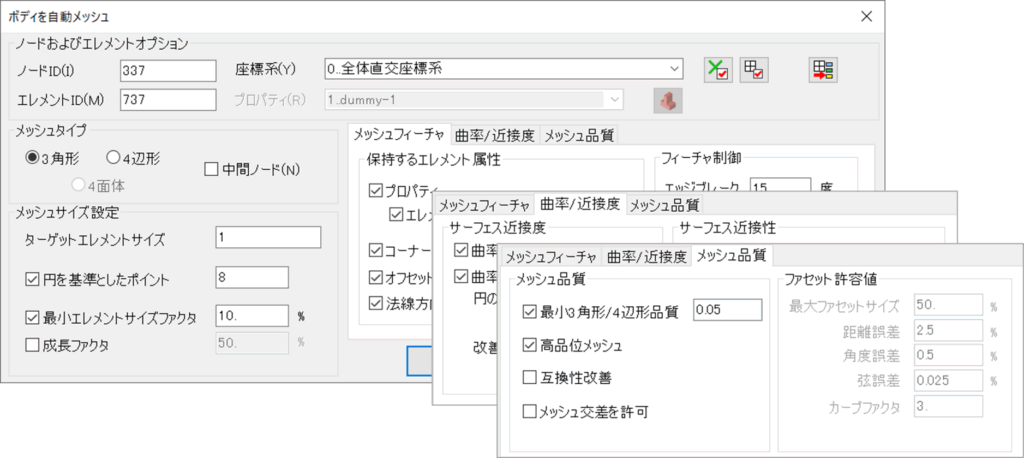Screen dimensions: 1024x458
Task: Toggle the 円を基準としたポイント checkbox
Action: coord(32,277)
